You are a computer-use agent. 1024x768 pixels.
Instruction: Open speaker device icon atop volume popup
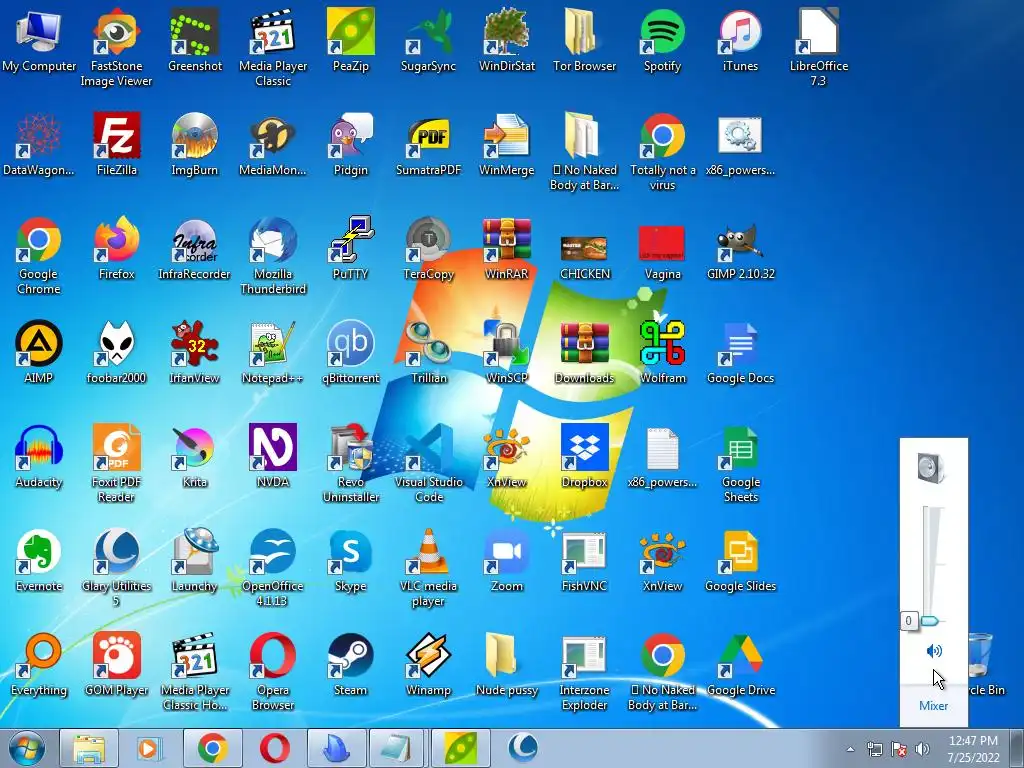[931, 468]
